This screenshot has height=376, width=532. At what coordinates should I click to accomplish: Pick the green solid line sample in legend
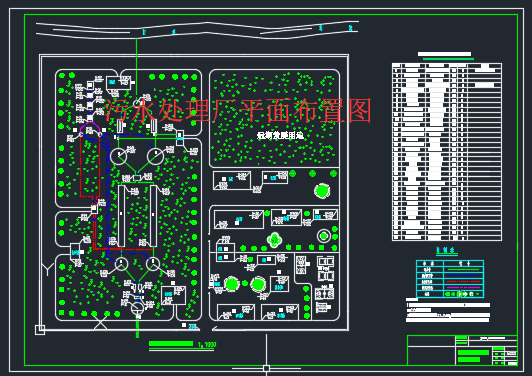(463, 269)
